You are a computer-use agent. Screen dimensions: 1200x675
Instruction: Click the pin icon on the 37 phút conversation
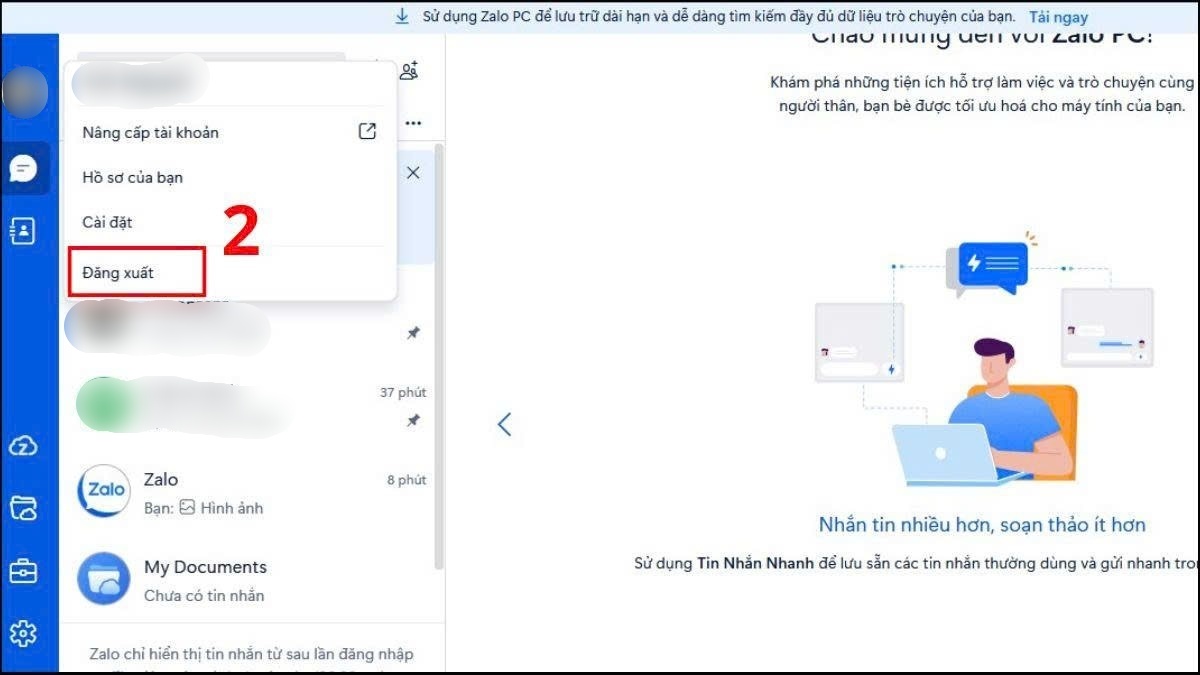(413, 421)
